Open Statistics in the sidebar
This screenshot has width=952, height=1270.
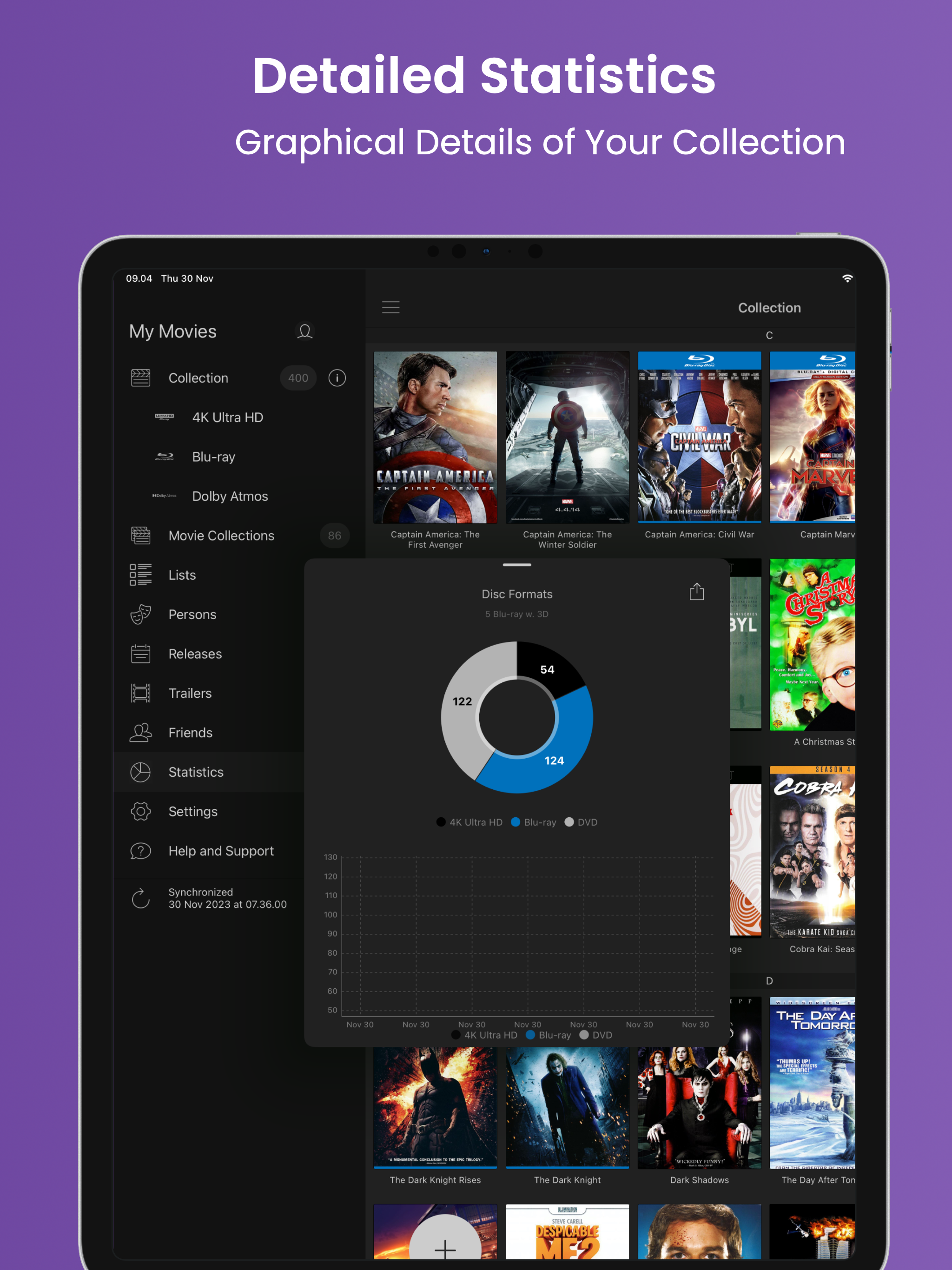click(x=196, y=772)
